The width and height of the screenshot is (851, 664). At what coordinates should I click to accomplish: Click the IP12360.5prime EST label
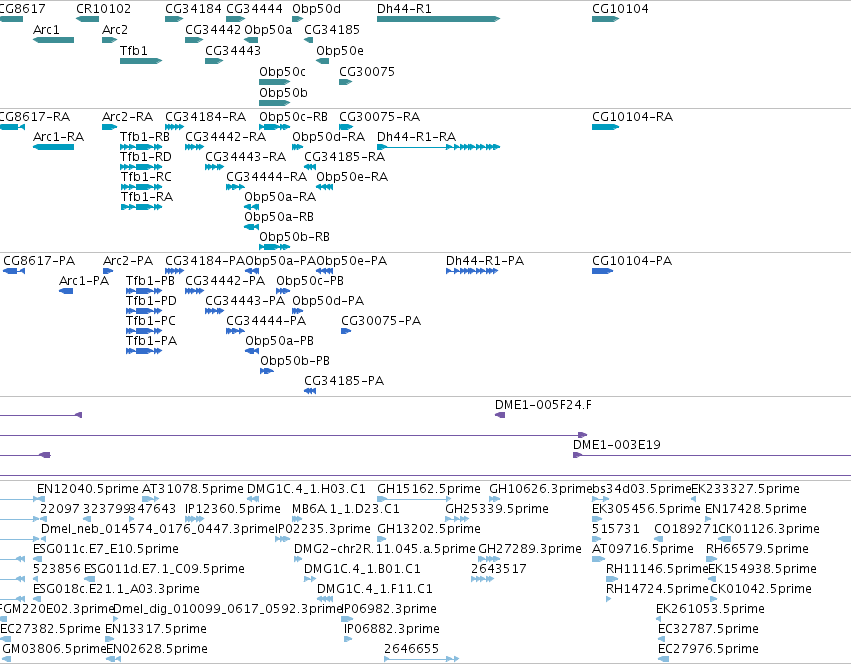(232, 509)
